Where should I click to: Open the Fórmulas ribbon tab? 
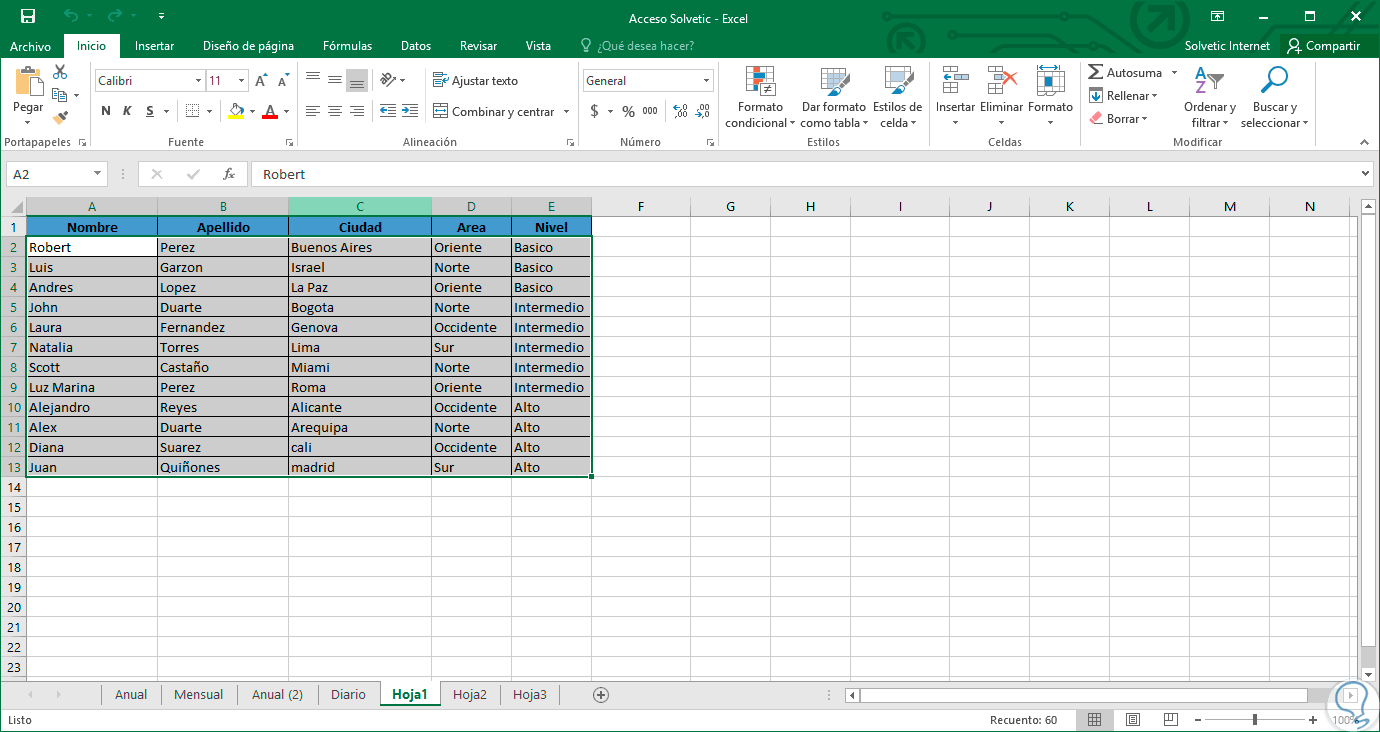(347, 46)
